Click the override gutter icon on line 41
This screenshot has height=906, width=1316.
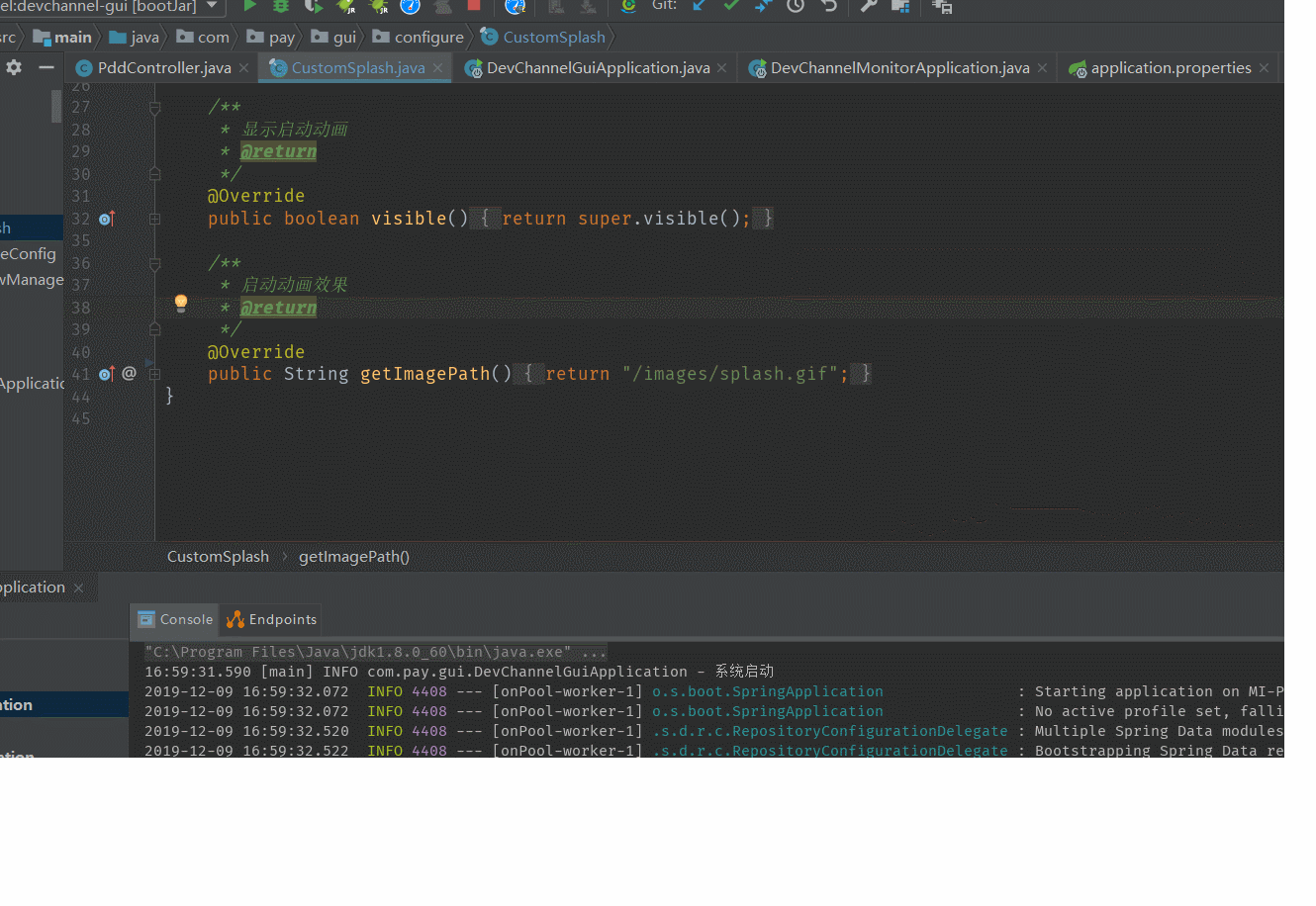pyautogui.click(x=107, y=374)
